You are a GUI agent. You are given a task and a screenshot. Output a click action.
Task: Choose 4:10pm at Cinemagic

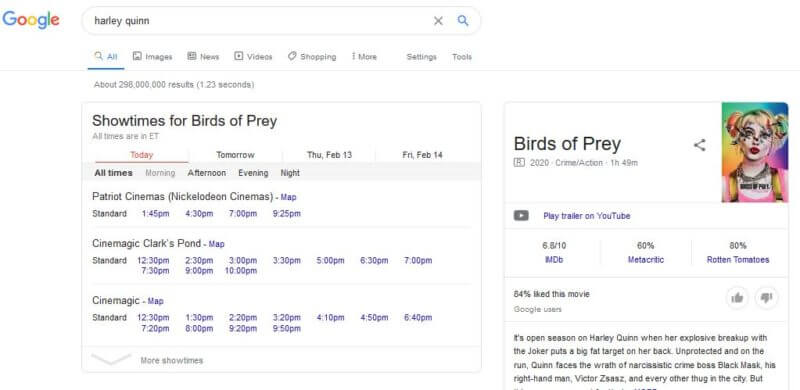click(331, 318)
